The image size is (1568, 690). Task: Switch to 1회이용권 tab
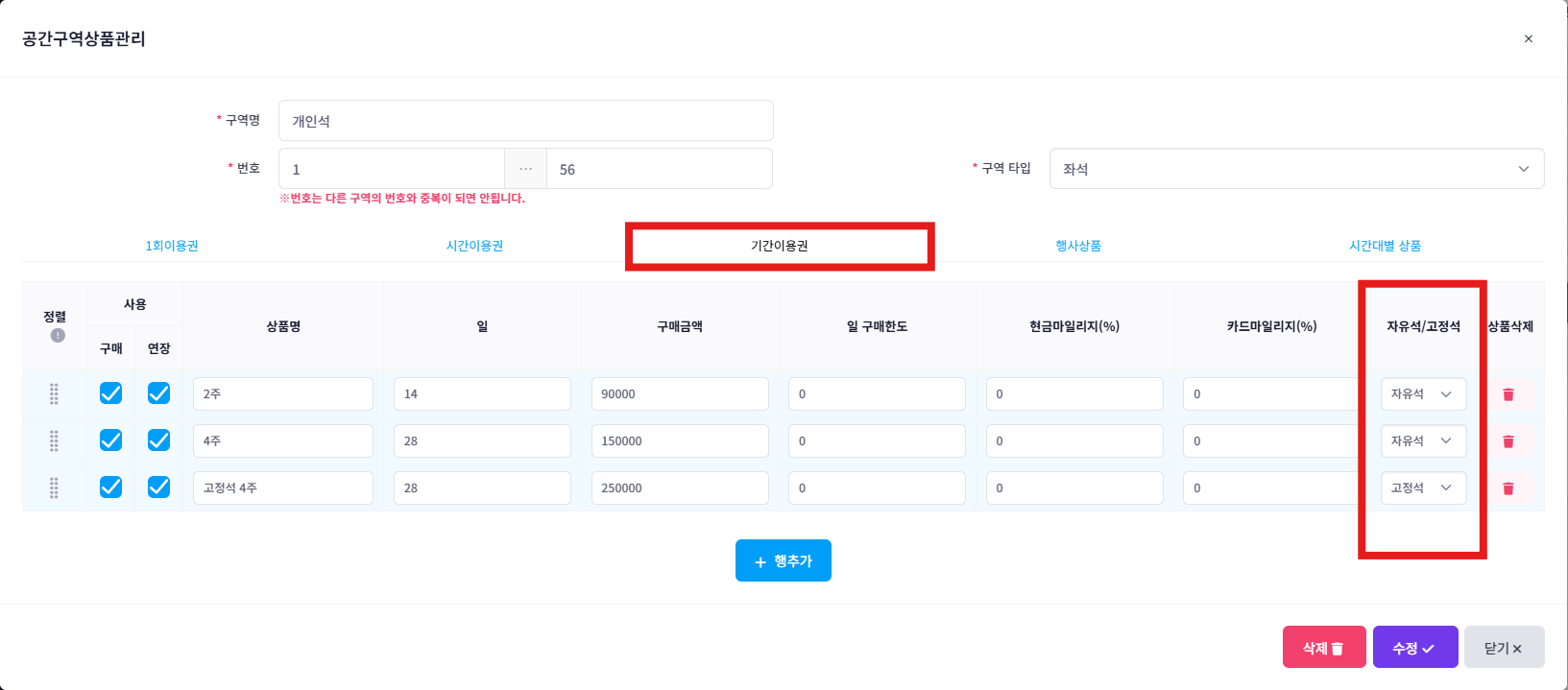point(172,246)
